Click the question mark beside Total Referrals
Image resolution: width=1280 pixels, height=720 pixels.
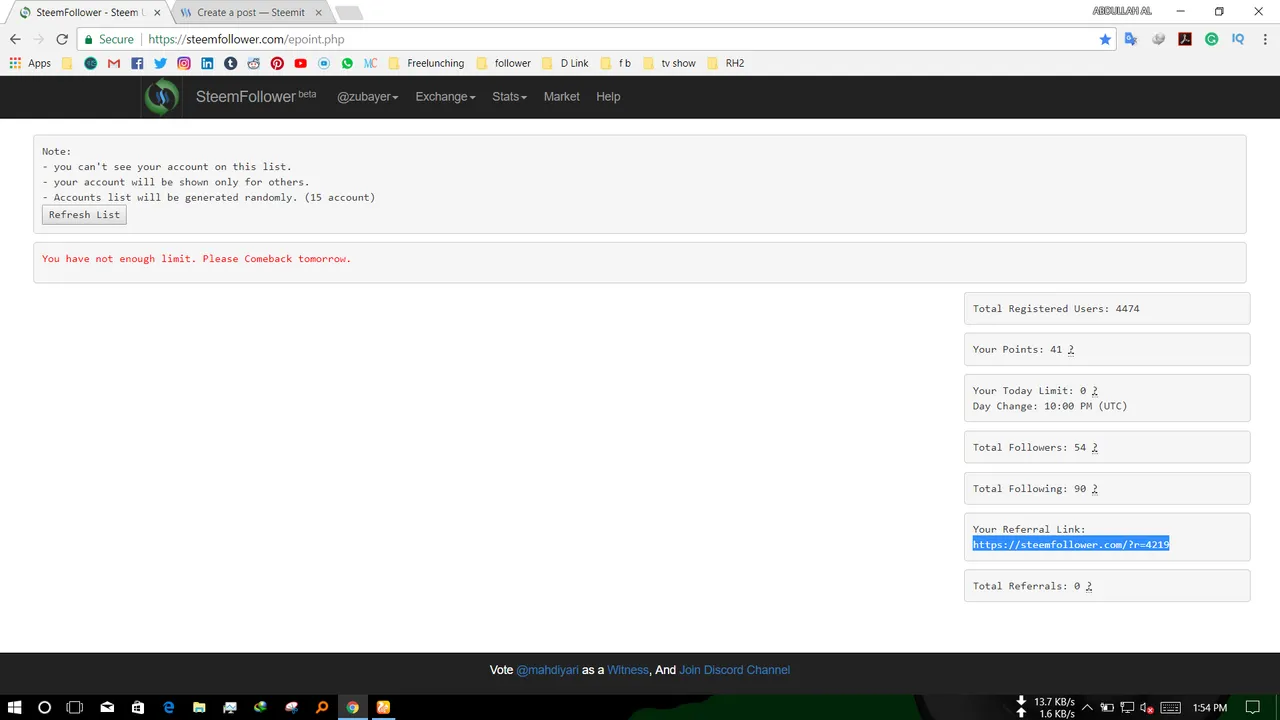click(1089, 586)
